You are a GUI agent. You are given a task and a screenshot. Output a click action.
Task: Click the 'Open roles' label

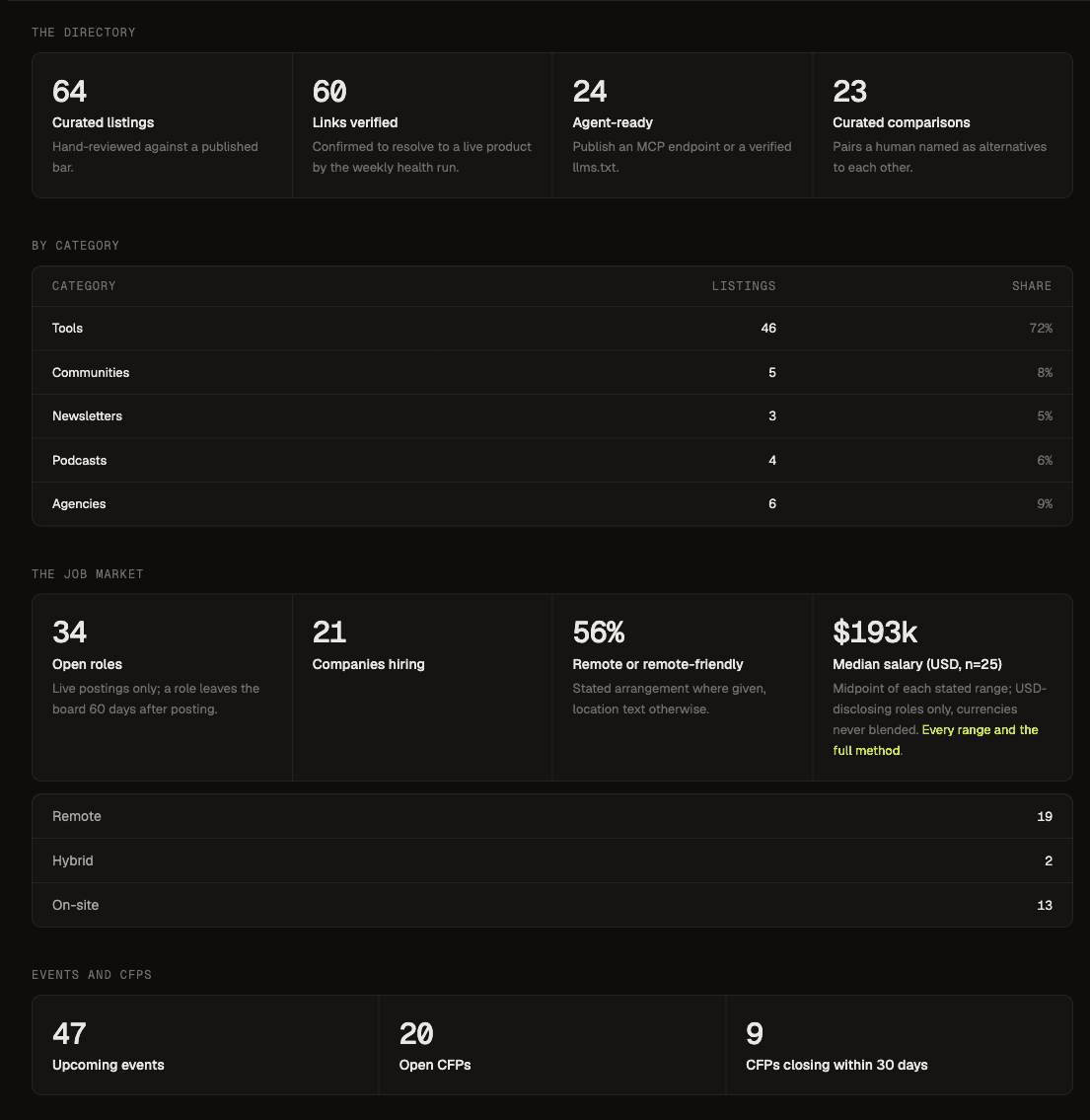click(x=87, y=665)
